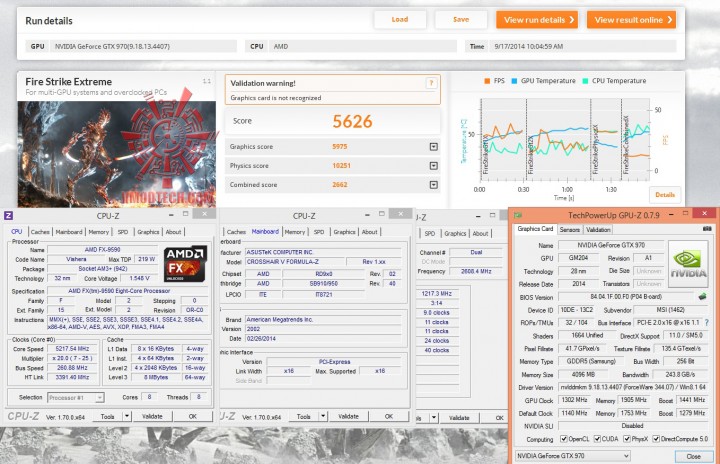720x464 pixels.
Task: Click the Save button in Run details
Action: click(461, 20)
